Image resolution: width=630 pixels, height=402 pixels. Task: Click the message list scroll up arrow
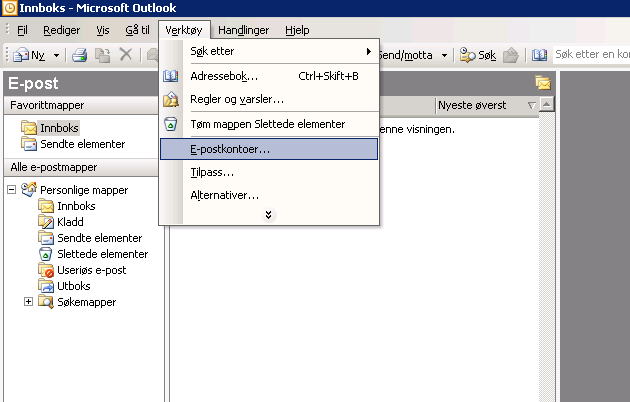(546, 105)
